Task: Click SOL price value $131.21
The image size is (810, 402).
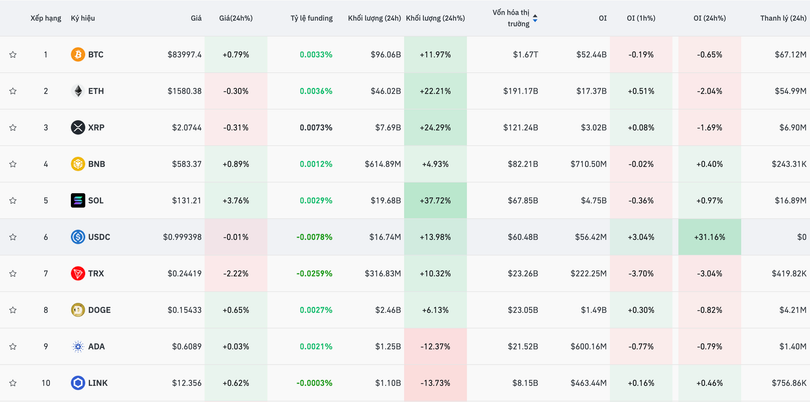Action: pos(184,201)
